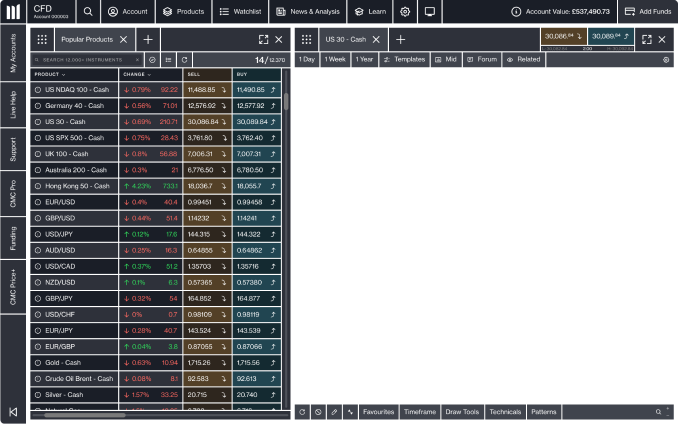Open News & Analysis menu
This screenshot has height=424, width=678.
[308, 12]
